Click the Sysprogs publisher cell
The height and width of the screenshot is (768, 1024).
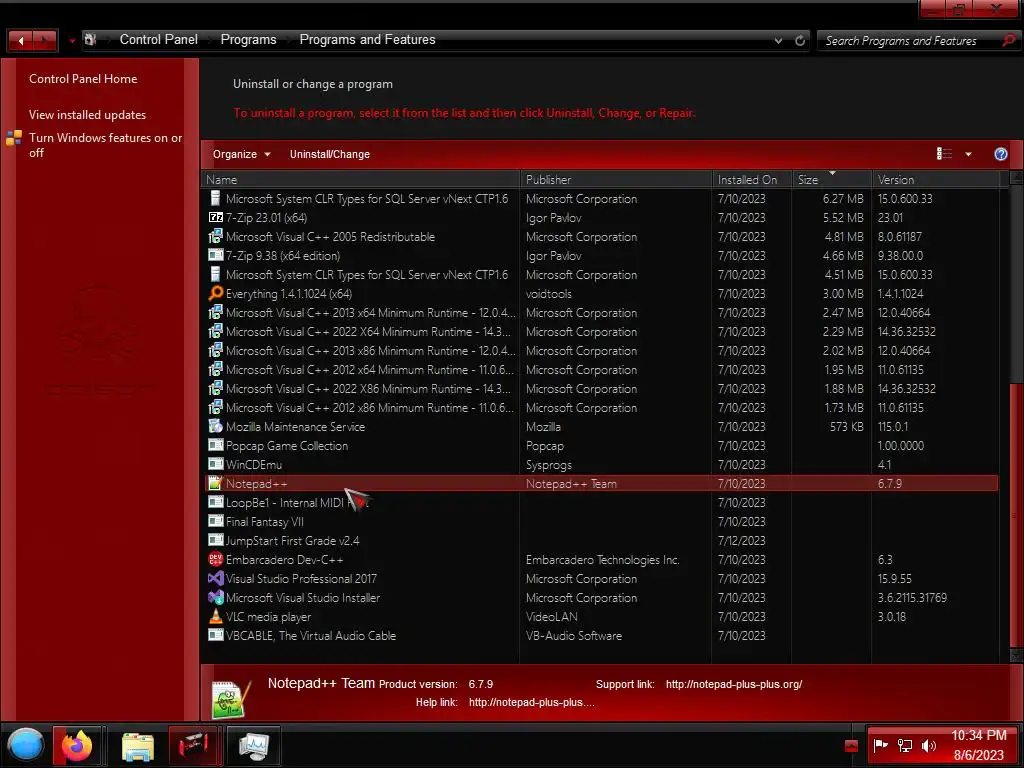pyautogui.click(x=549, y=465)
